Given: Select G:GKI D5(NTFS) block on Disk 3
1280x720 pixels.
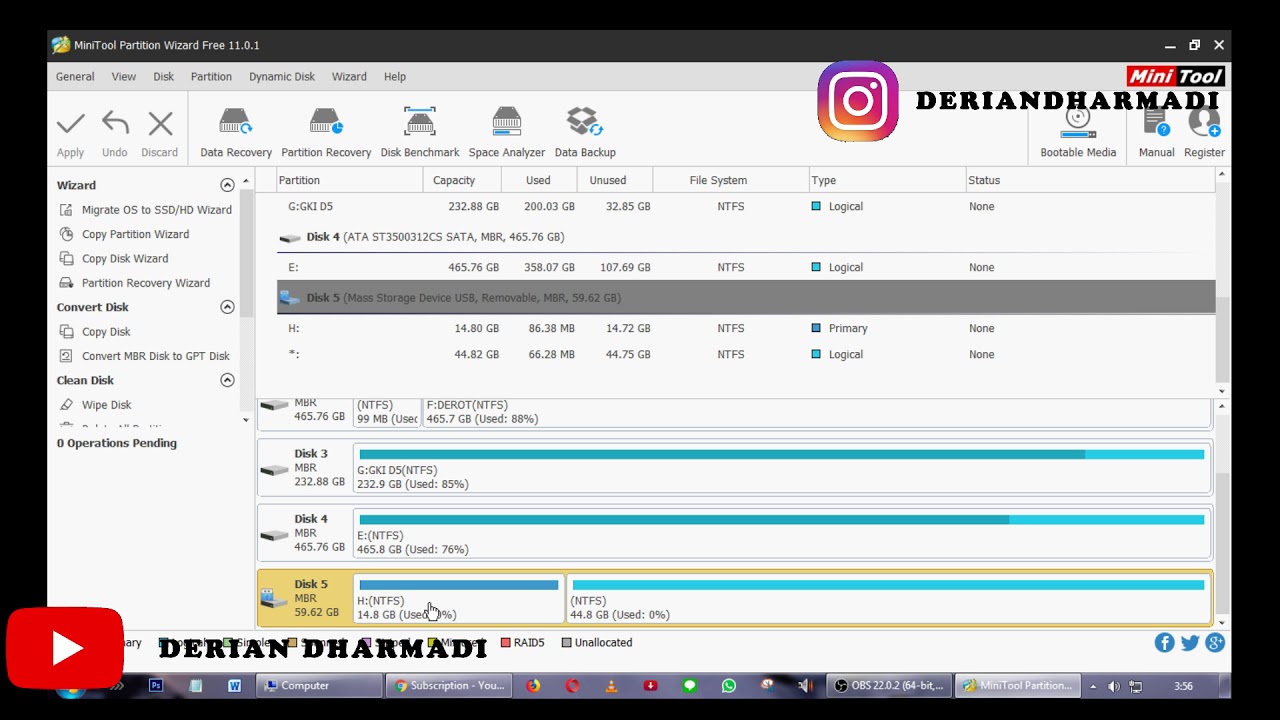Looking at the screenshot, I should point(782,468).
